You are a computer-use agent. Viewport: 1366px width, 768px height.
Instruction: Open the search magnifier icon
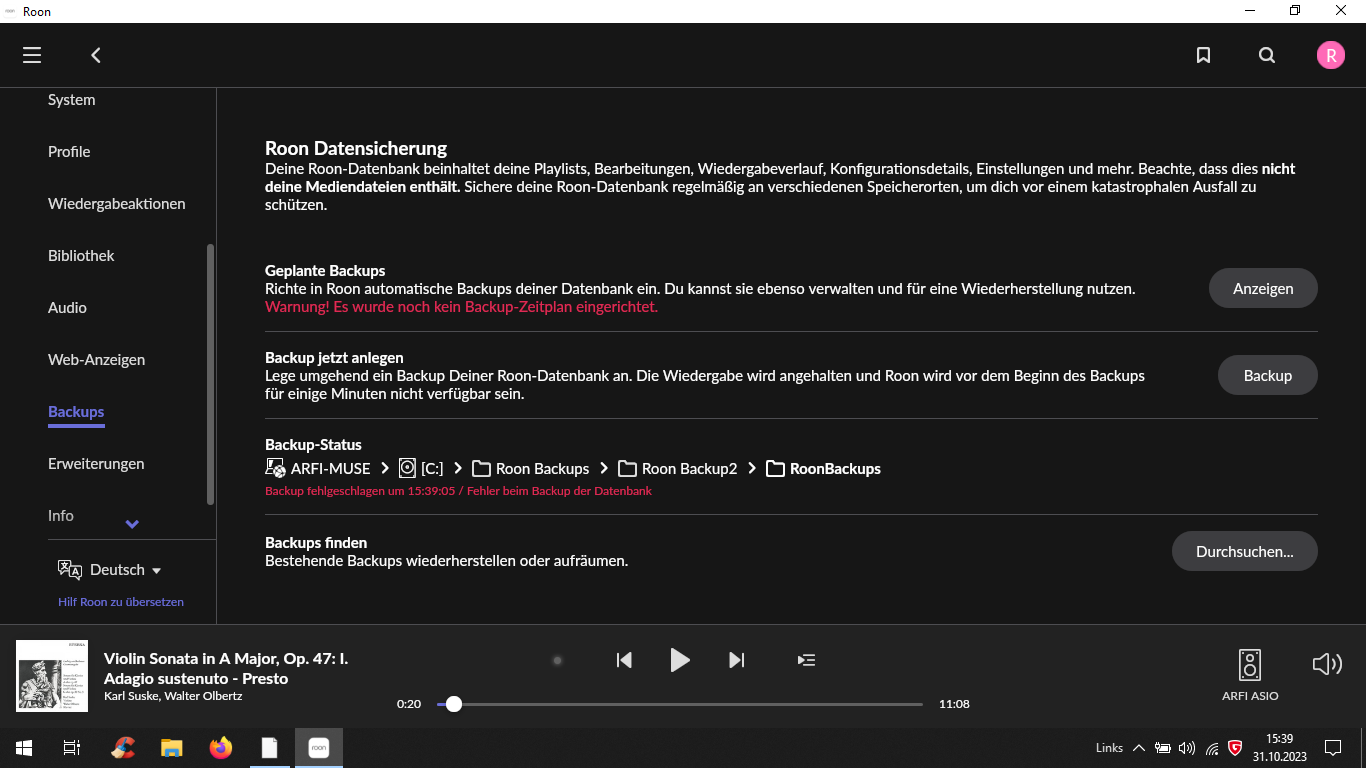coord(1267,55)
